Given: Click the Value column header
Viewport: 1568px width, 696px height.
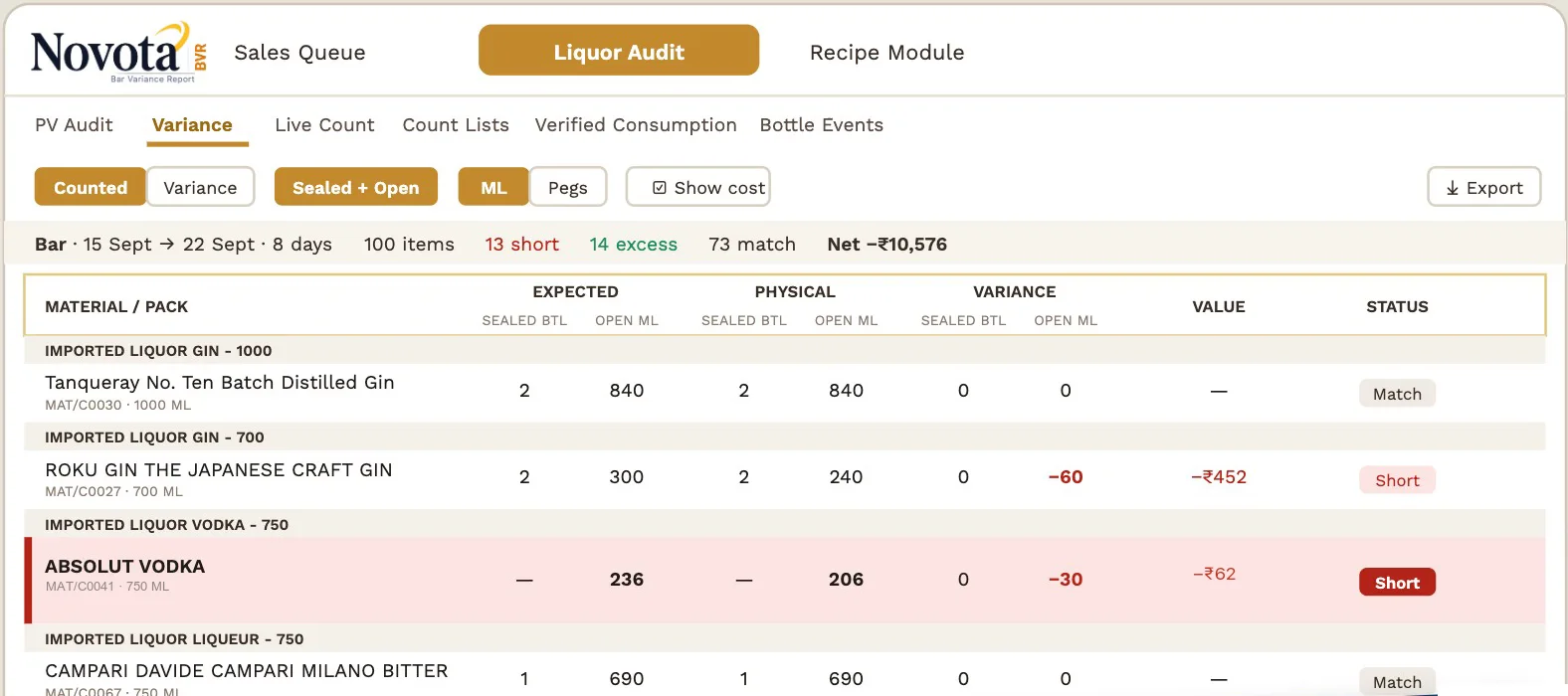Looking at the screenshot, I should pyautogui.click(x=1219, y=307).
